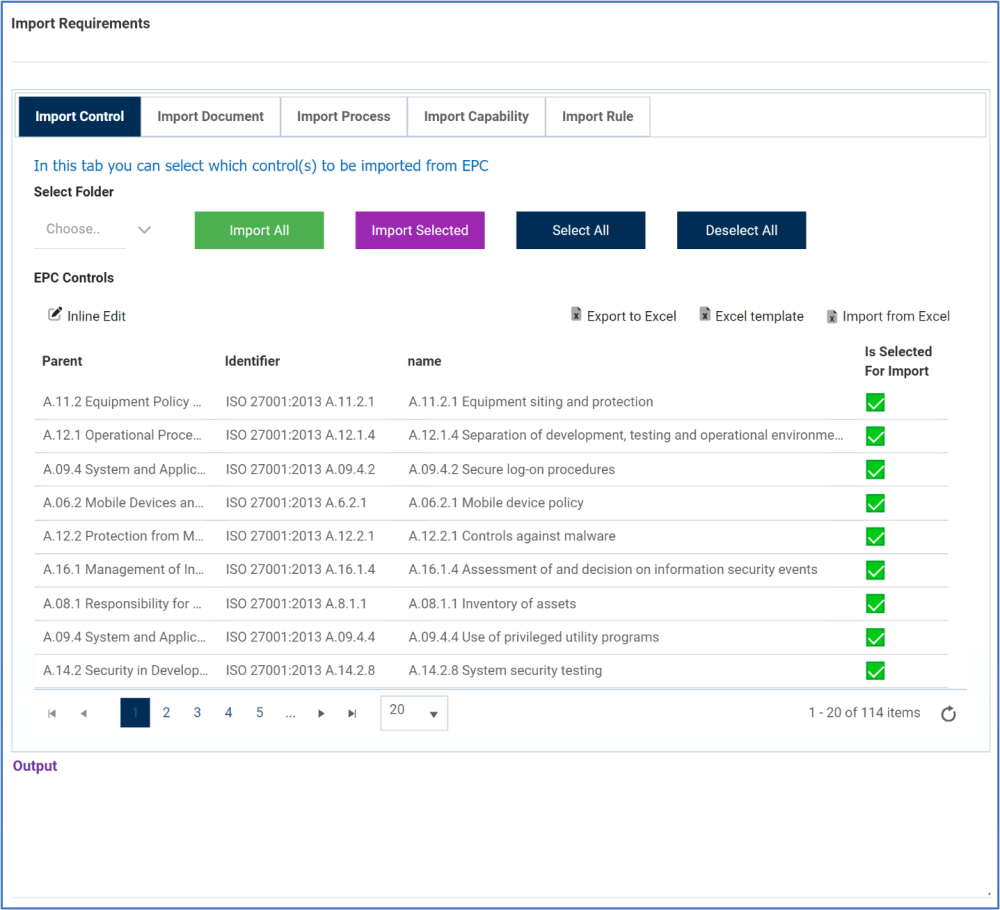Toggle import selection for A.08.1.1 Inventory of assets
This screenshot has height=910, width=1000.
pyautogui.click(x=875, y=603)
